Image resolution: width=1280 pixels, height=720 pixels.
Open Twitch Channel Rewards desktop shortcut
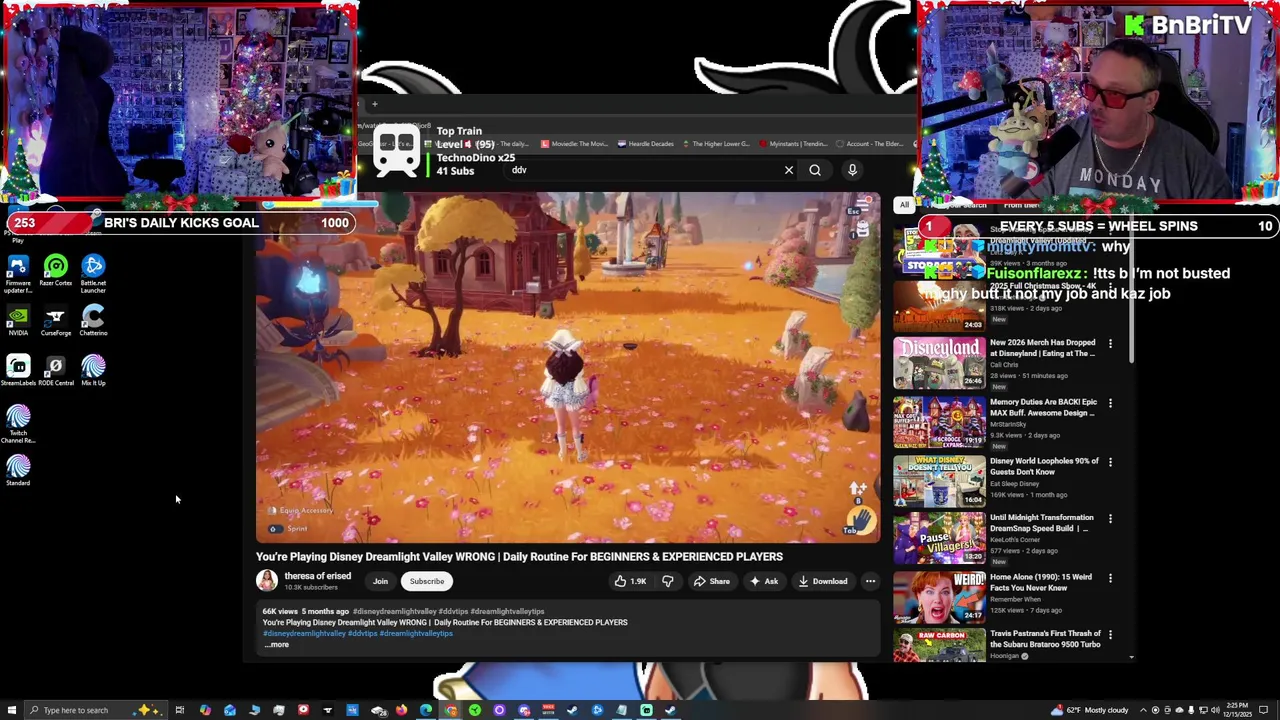[x=18, y=425]
